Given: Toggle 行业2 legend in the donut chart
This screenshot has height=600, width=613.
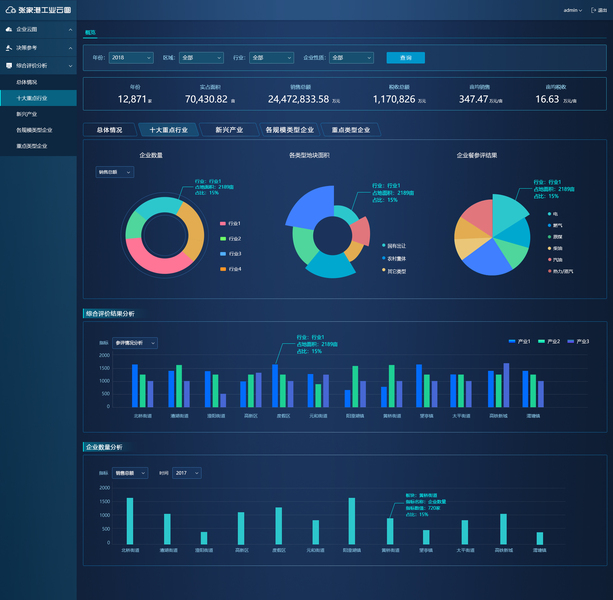Looking at the screenshot, I should [x=230, y=239].
